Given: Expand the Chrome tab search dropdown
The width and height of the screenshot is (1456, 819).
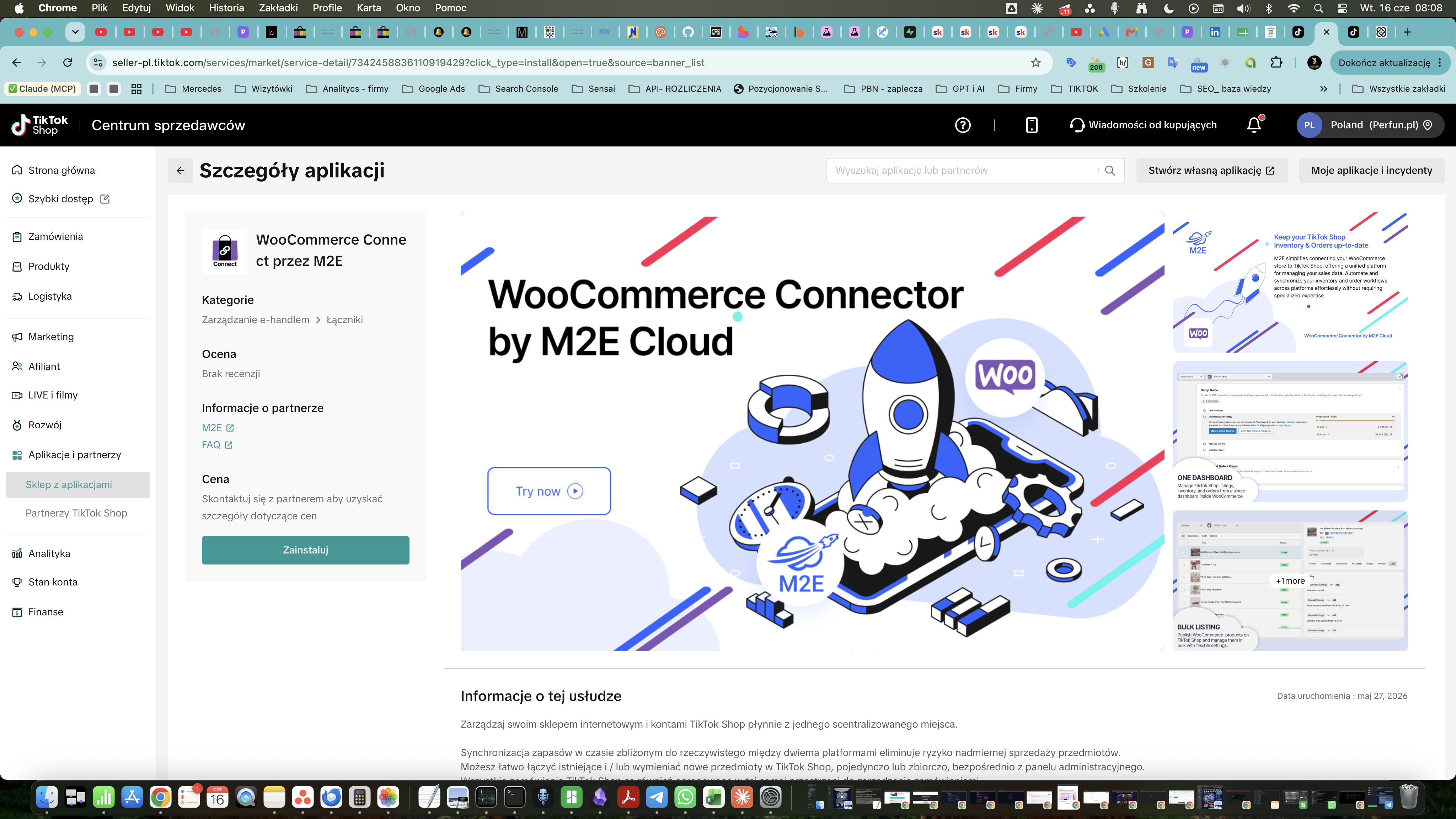Looking at the screenshot, I should pyautogui.click(x=75, y=32).
